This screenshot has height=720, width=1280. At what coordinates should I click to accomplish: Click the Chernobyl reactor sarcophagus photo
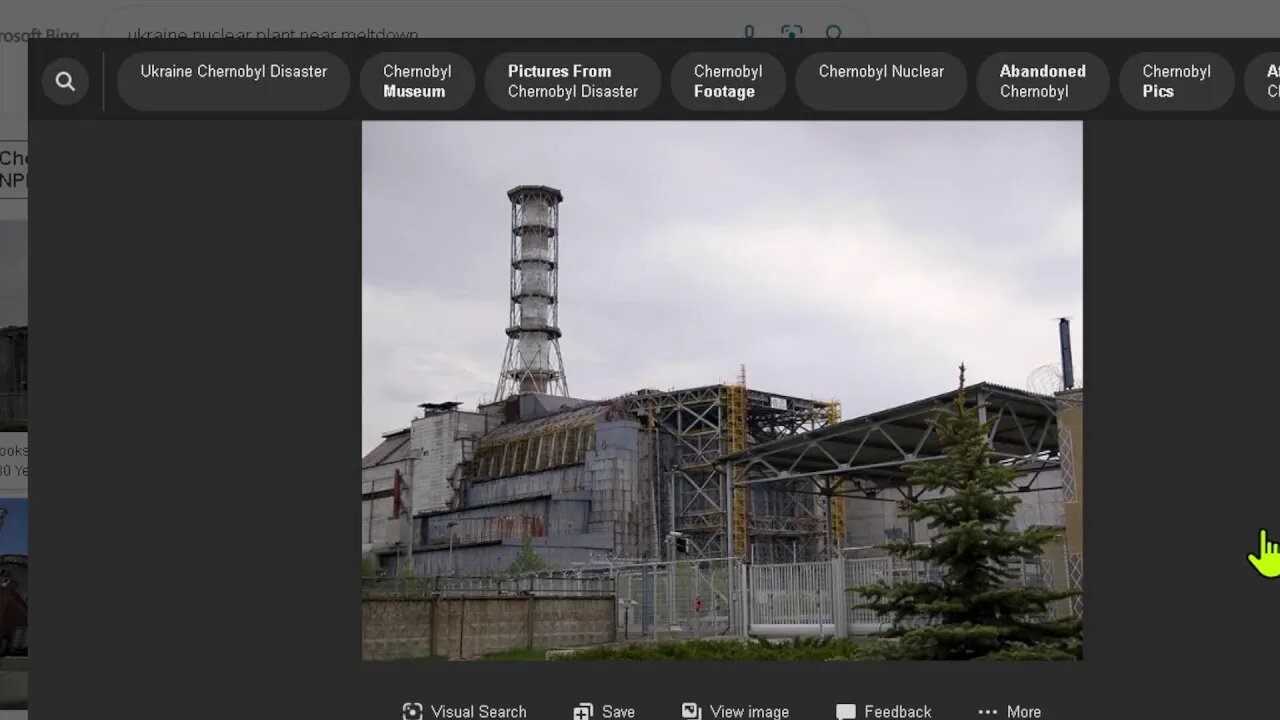(x=722, y=390)
